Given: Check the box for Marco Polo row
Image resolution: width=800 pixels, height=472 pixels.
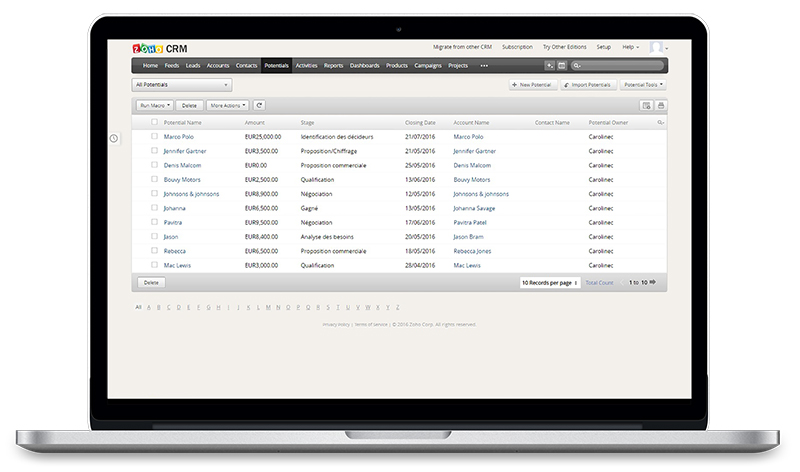Looking at the screenshot, I should 154,137.
